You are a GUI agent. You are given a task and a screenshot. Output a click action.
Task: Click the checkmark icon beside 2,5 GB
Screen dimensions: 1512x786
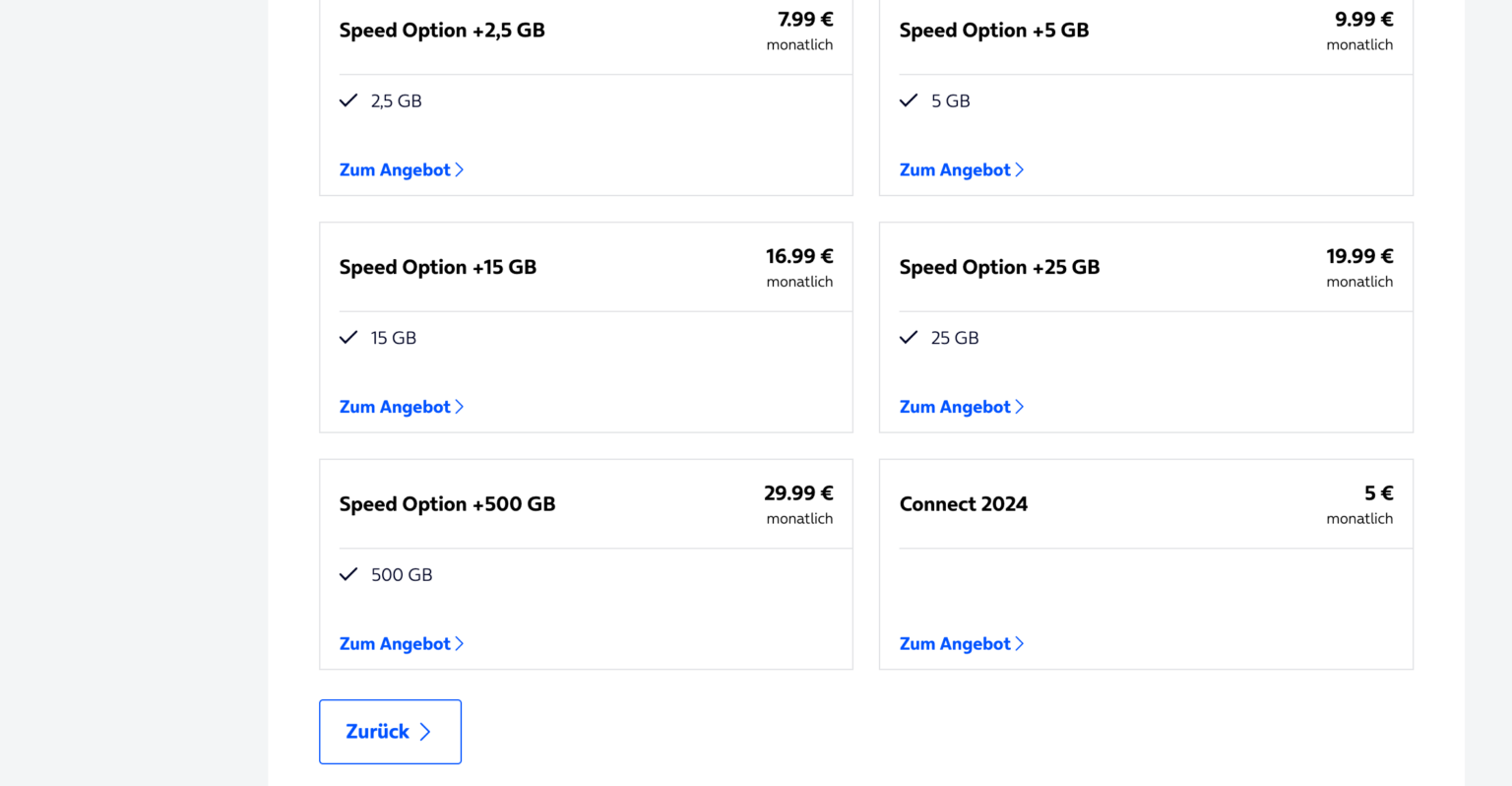point(348,99)
